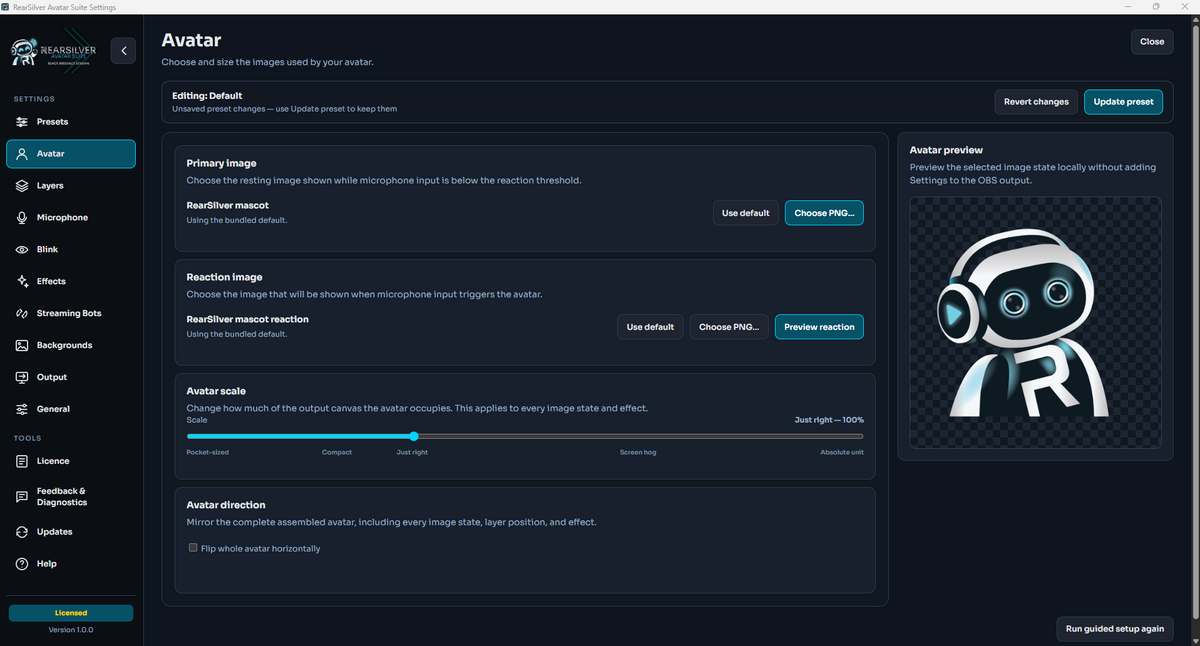
Task: Show the Effects settings
Action: [x=71, y=282]
